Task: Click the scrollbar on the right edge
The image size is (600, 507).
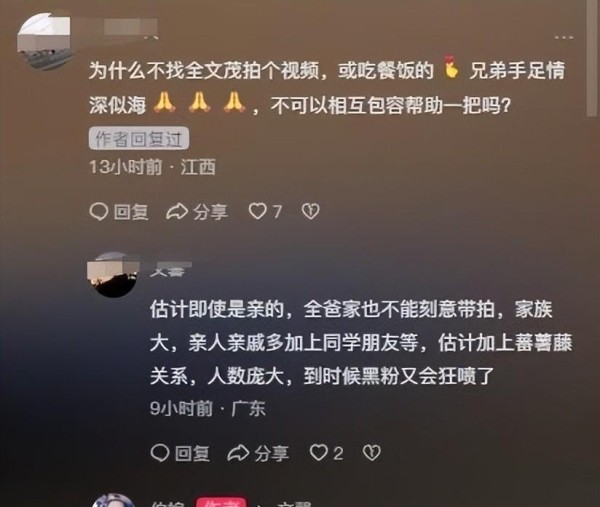Action: pyautogui.click(x=592, y=57)
